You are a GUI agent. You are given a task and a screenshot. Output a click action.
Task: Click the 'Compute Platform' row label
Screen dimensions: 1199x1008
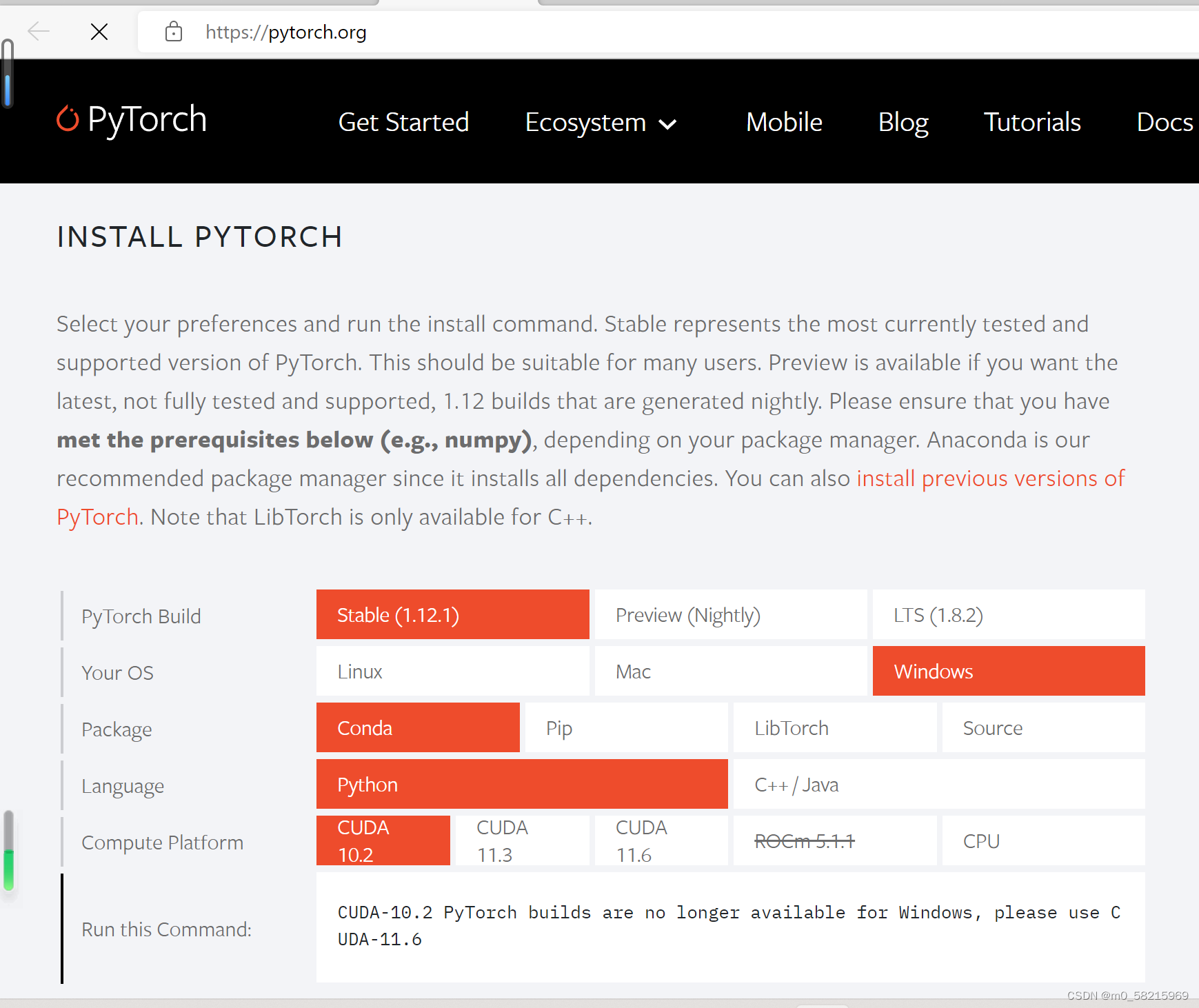coord(163,843)
